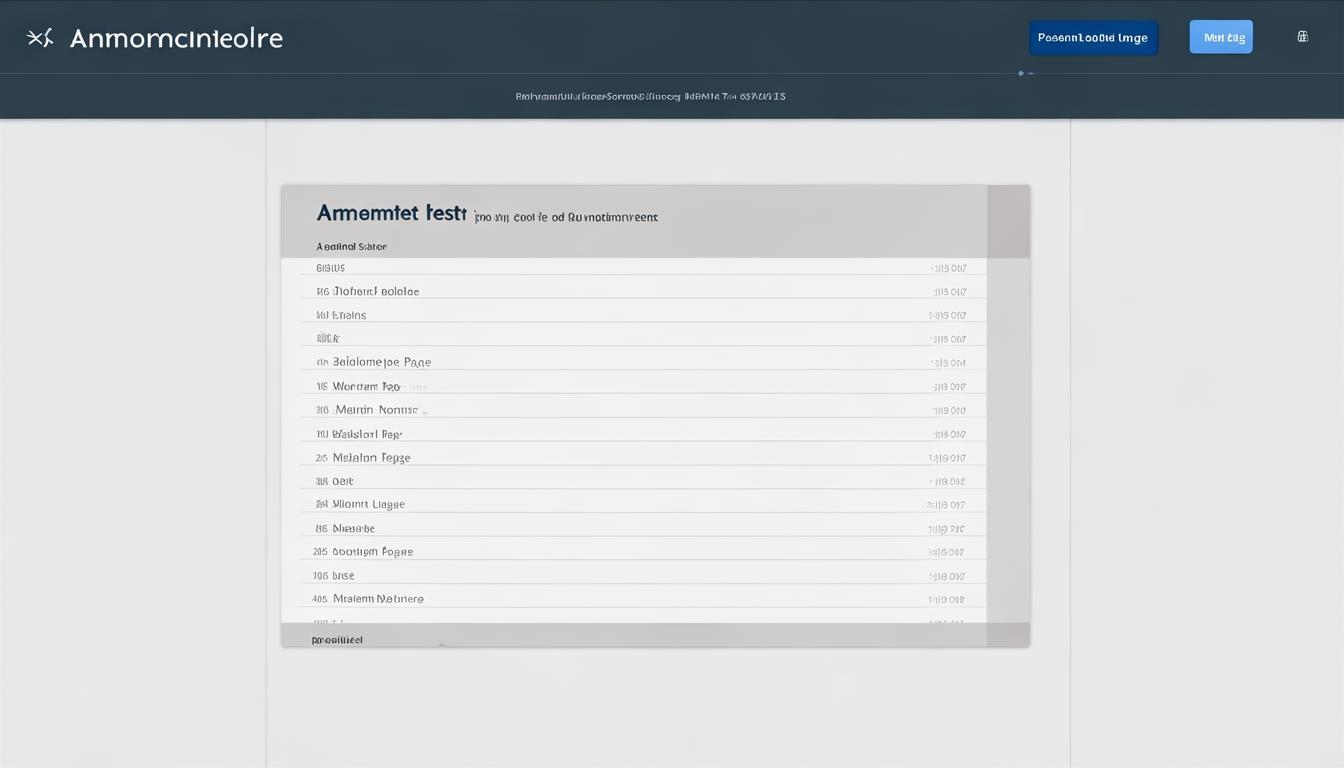This screenshot has height=768, width=1344.
Task: Select the Jhohentl bolotoe list row
Action: (375, 292)
